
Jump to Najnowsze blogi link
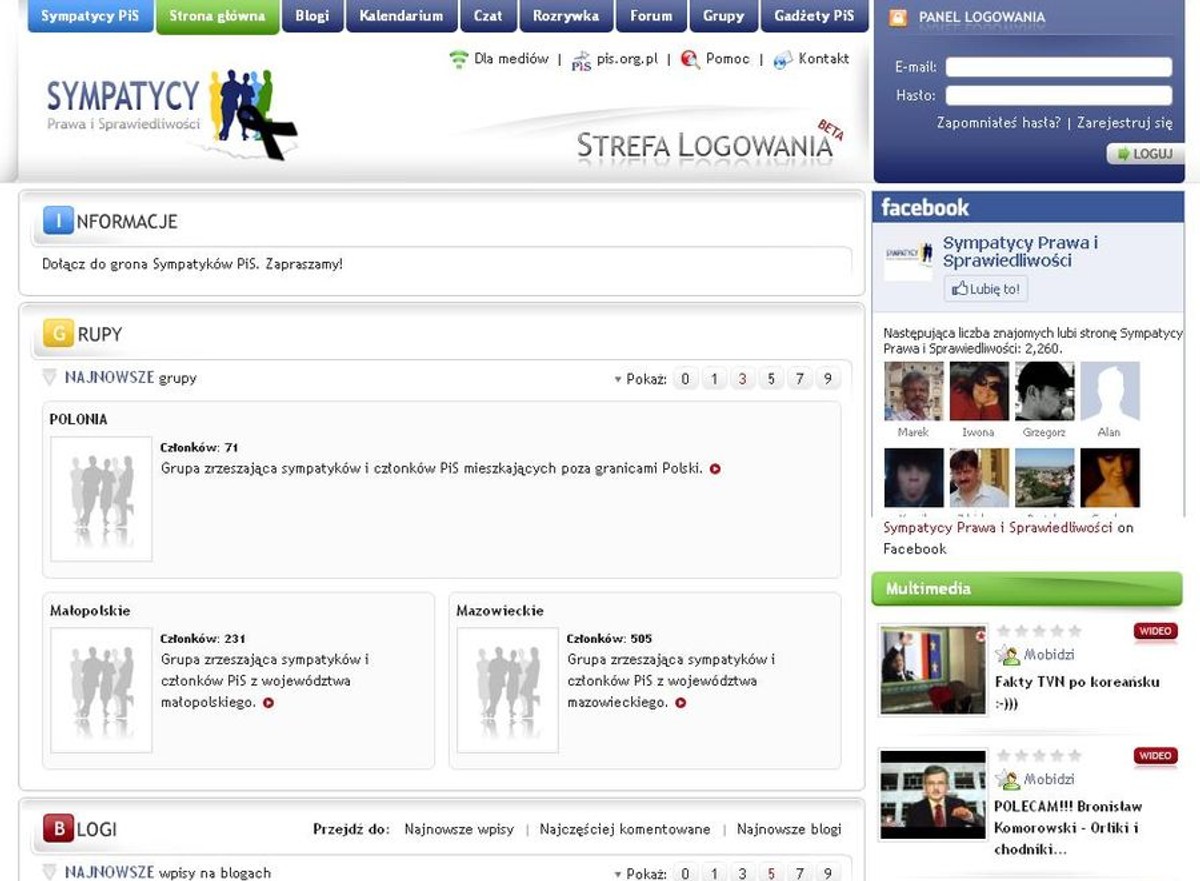pyautogui.click(x=789, y=829)
